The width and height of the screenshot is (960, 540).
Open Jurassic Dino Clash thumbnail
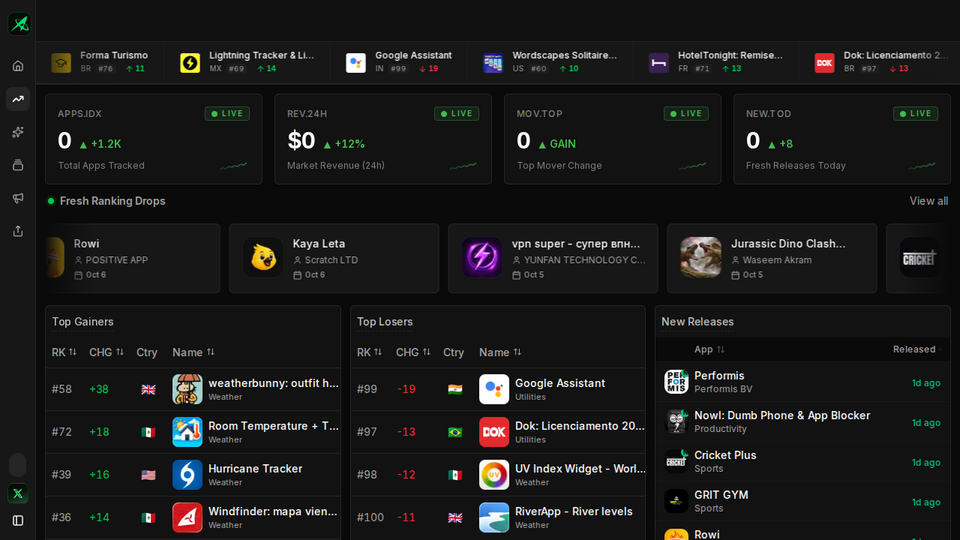[701, 258]
